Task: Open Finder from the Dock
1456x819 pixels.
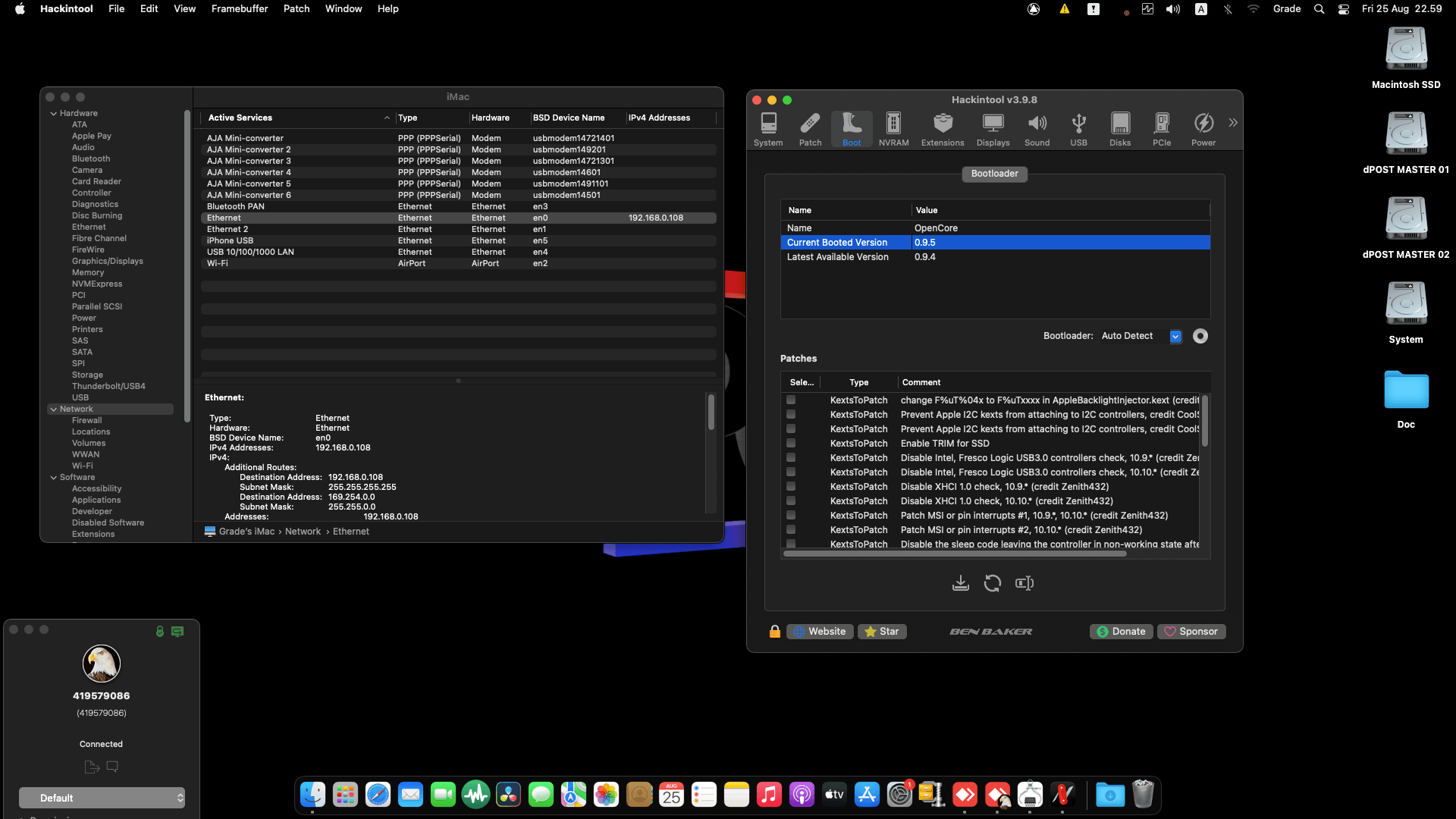Action: [313, 795]
